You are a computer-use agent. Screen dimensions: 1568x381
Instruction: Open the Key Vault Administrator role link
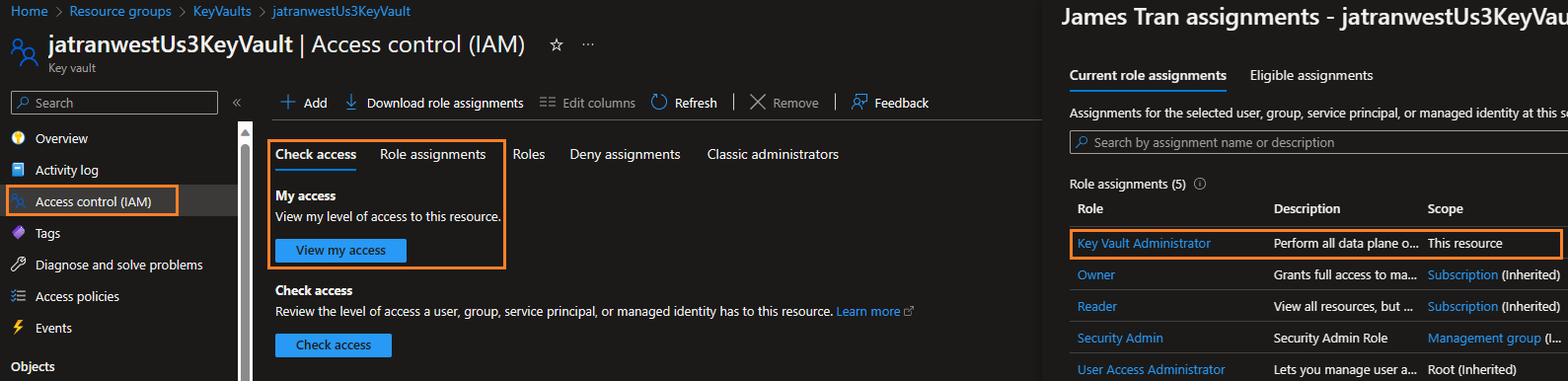(1144, 244)
